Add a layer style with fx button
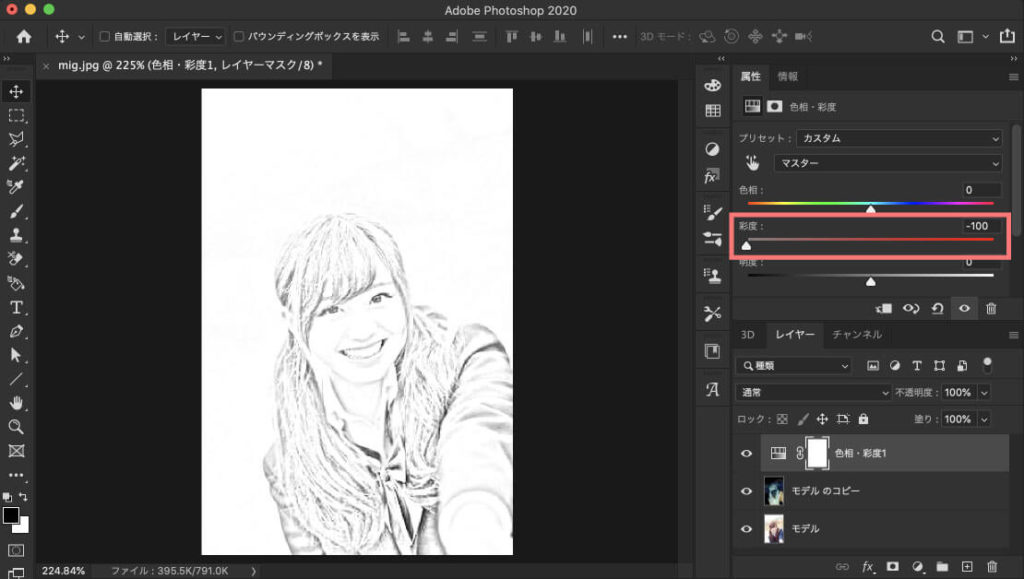 coord(867,567)
